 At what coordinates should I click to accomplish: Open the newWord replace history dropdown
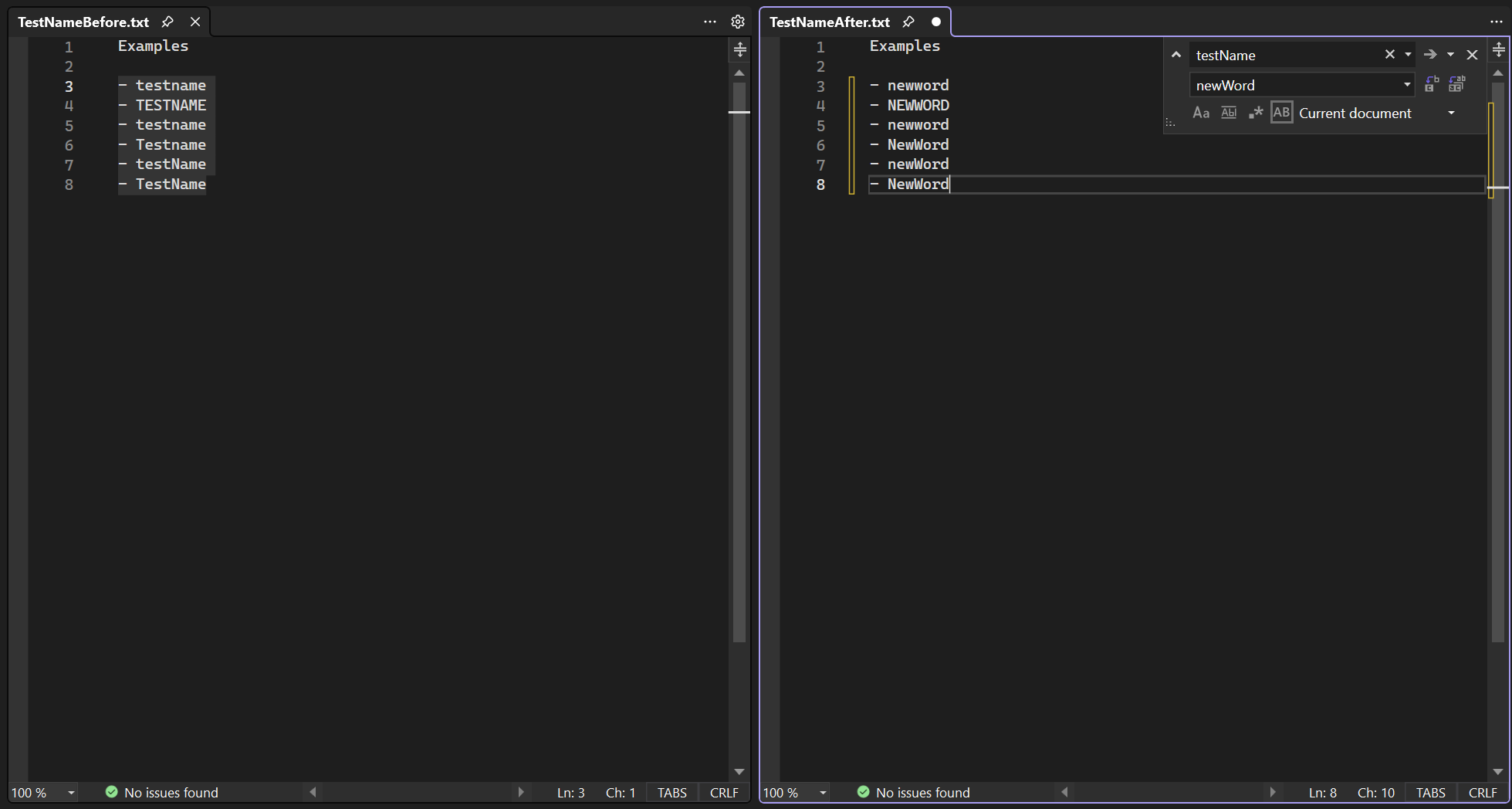coord(1407,85)
